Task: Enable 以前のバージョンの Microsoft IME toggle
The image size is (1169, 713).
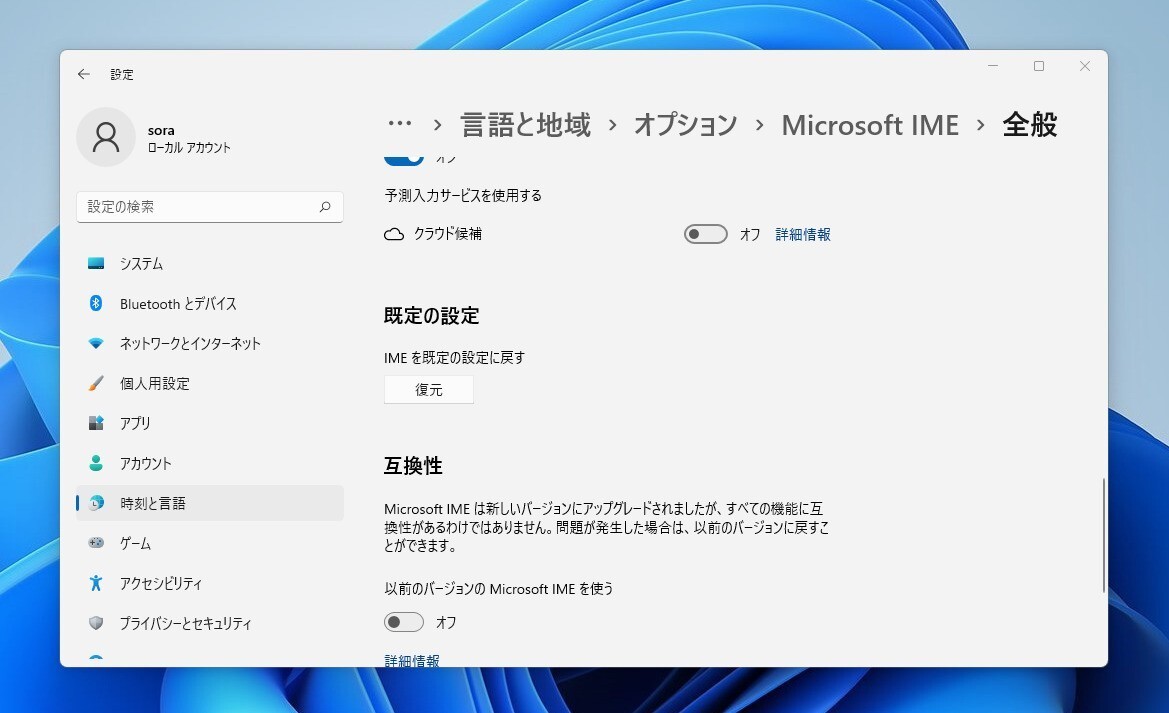Action: (x=404, y=623)
